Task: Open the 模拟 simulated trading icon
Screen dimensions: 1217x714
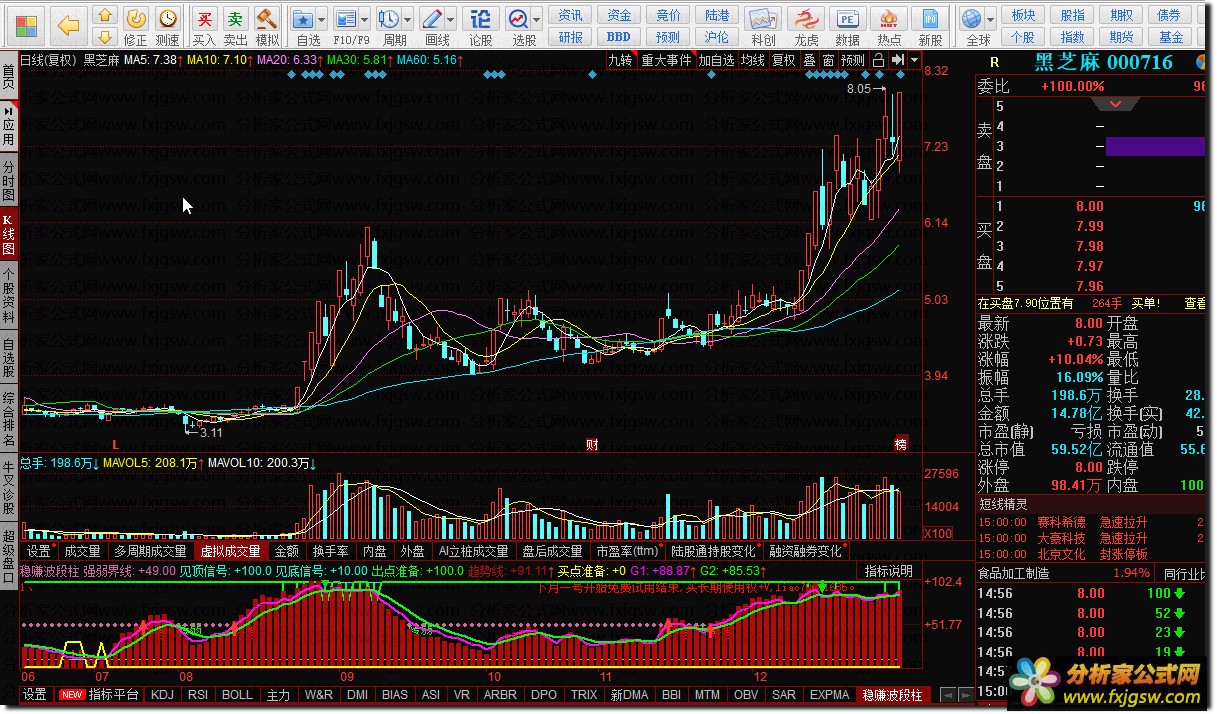Action: click(x=267, y=26)
